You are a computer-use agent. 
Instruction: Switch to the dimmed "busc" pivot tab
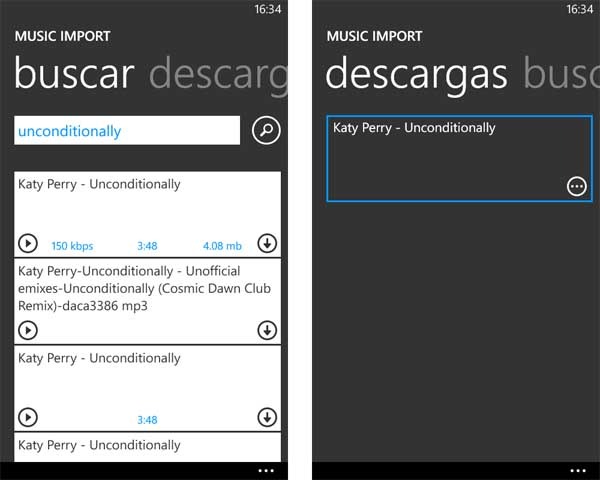561,75
